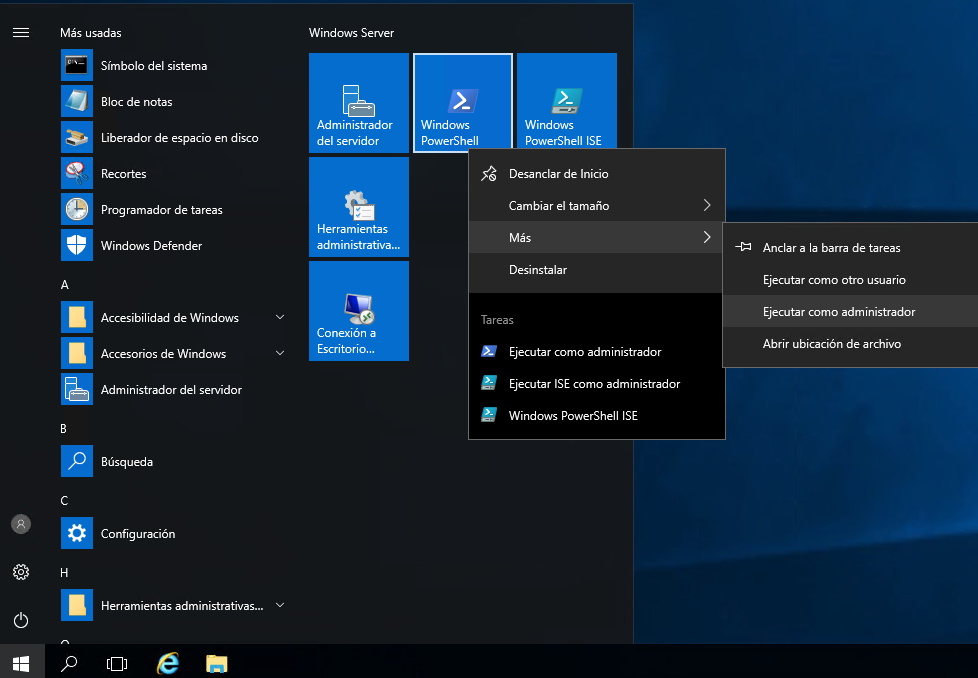This screenshot has width=978, height=678.
Task: Click the Bloc de notas label
Action: click(137, 102)
